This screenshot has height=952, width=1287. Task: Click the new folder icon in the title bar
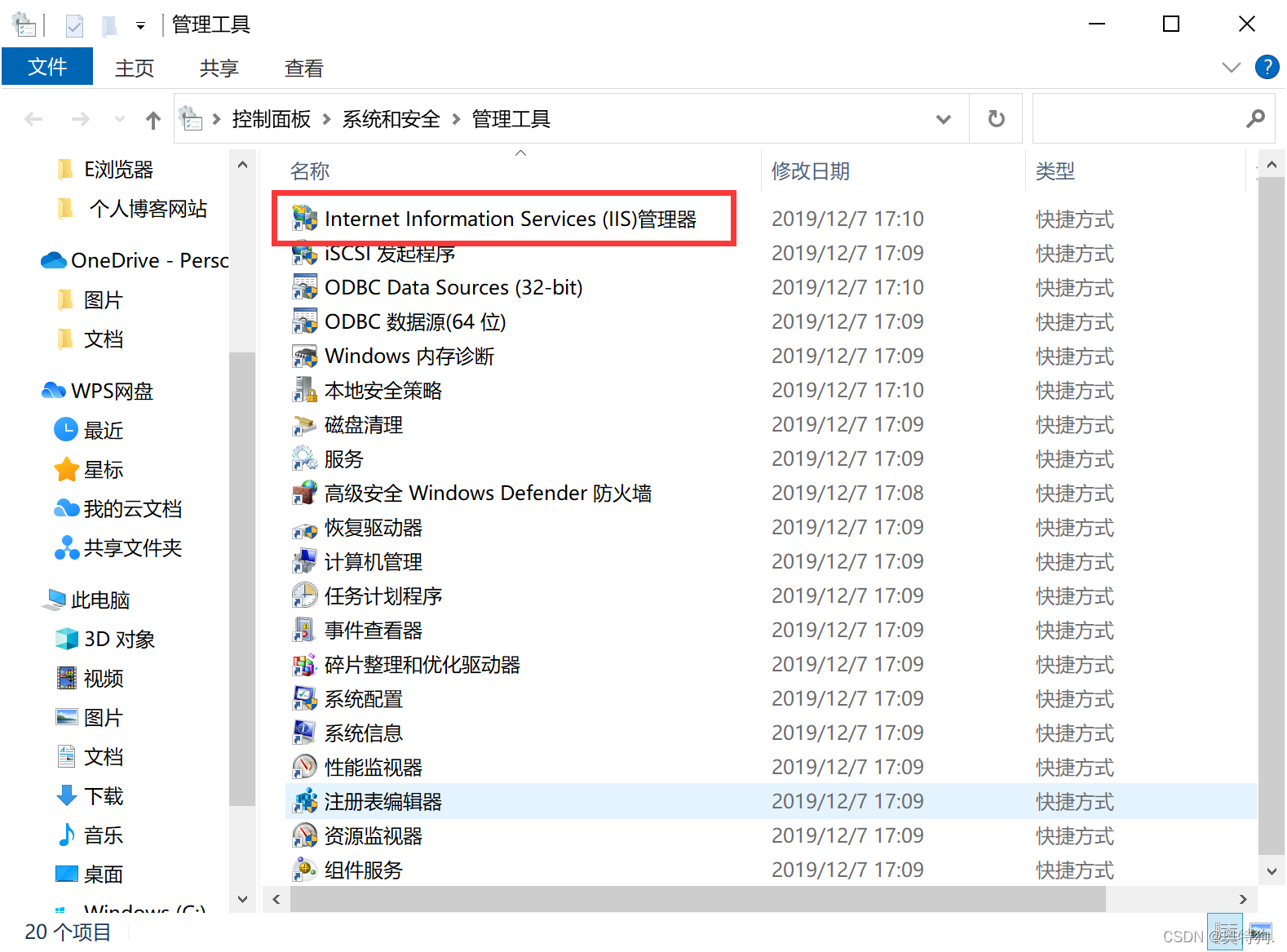(108, 26)
